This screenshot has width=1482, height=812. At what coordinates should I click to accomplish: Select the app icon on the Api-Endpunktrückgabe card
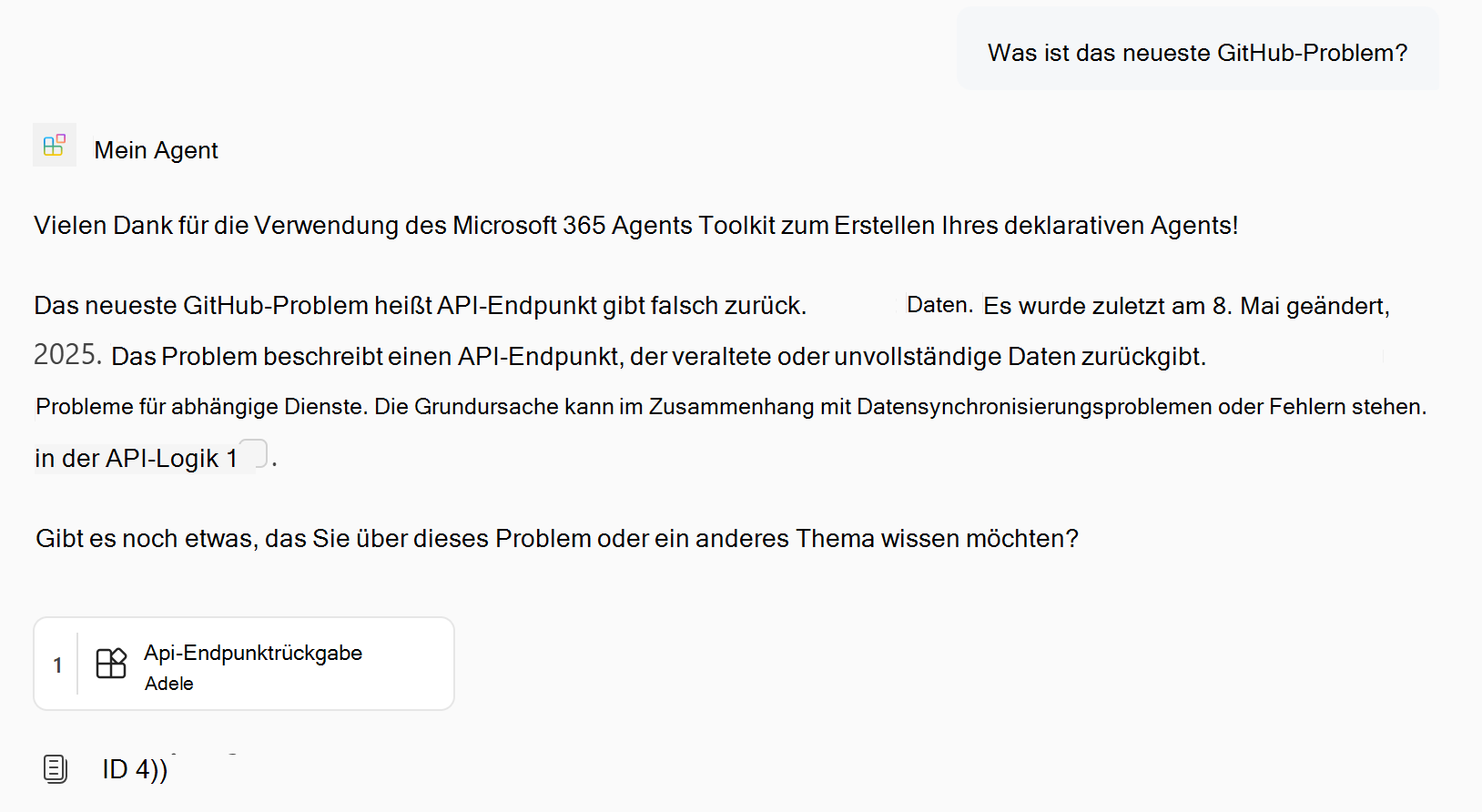click(x=110, y=664)
